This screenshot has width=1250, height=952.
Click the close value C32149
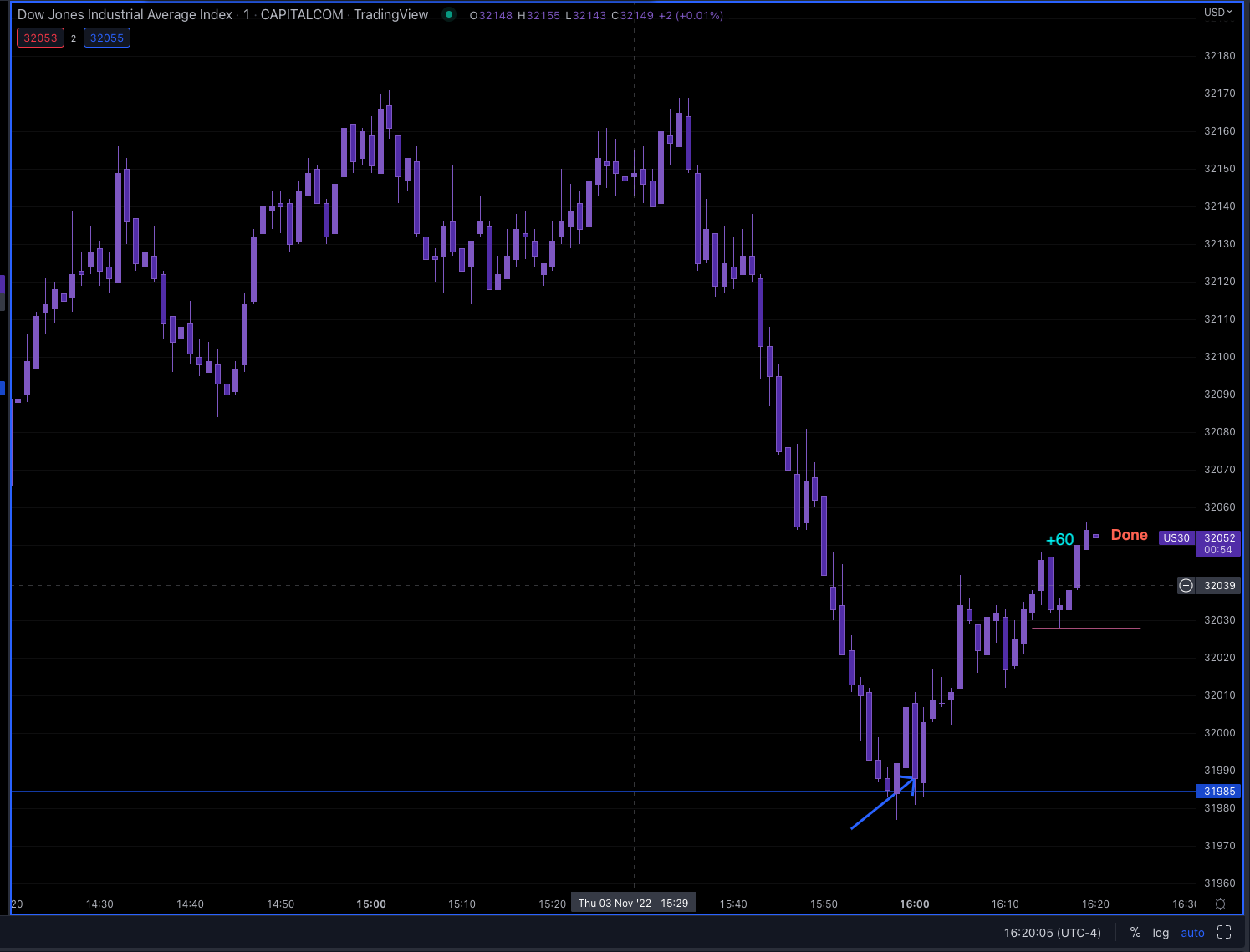coord(633,15)
